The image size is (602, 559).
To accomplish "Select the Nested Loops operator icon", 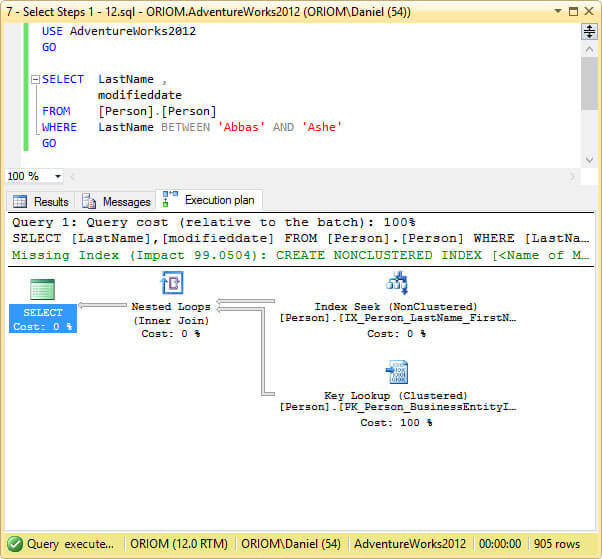I will (171, 283).
